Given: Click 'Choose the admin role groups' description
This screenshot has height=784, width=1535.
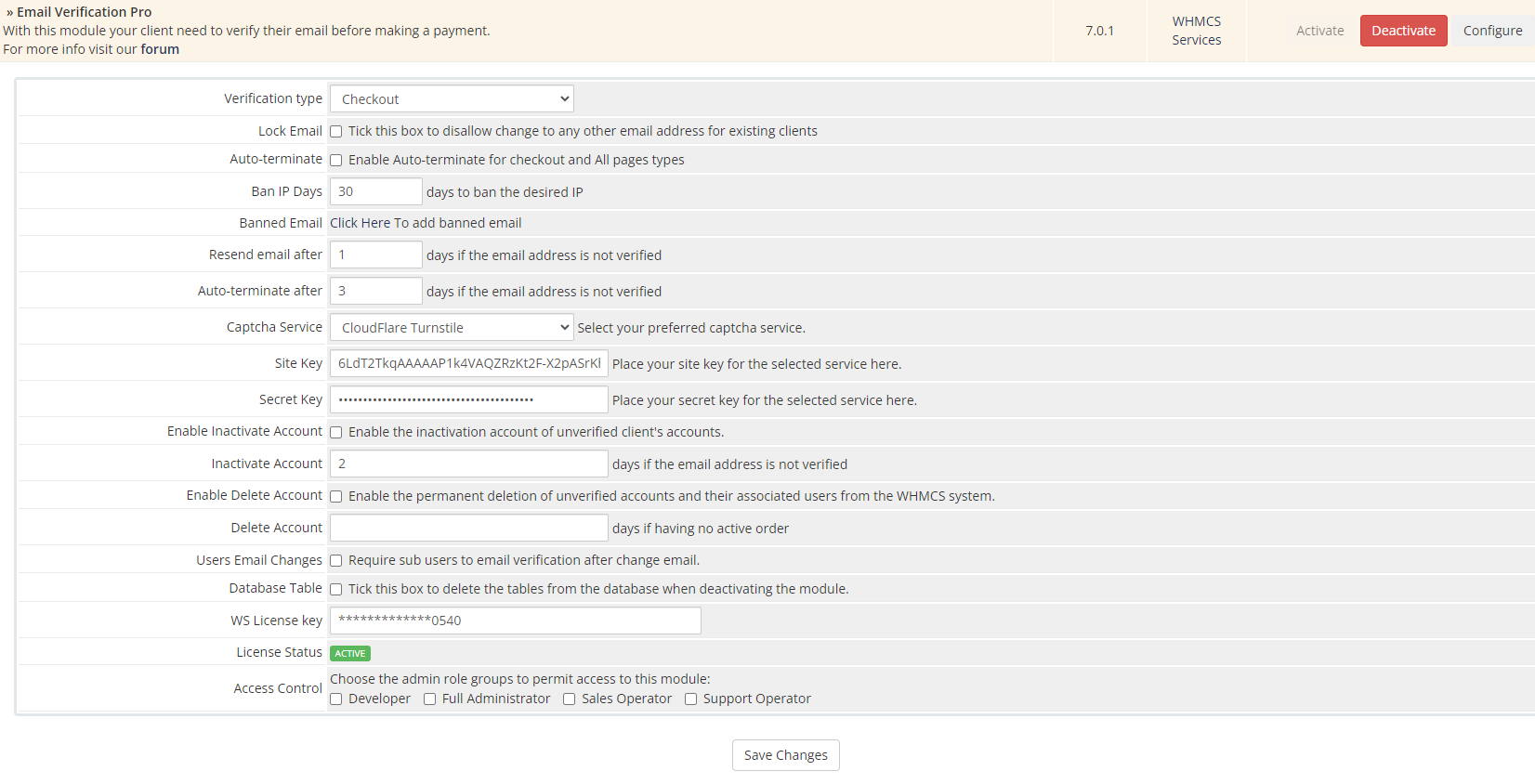Looking at the screenshot, I should (x=520, y=679).
